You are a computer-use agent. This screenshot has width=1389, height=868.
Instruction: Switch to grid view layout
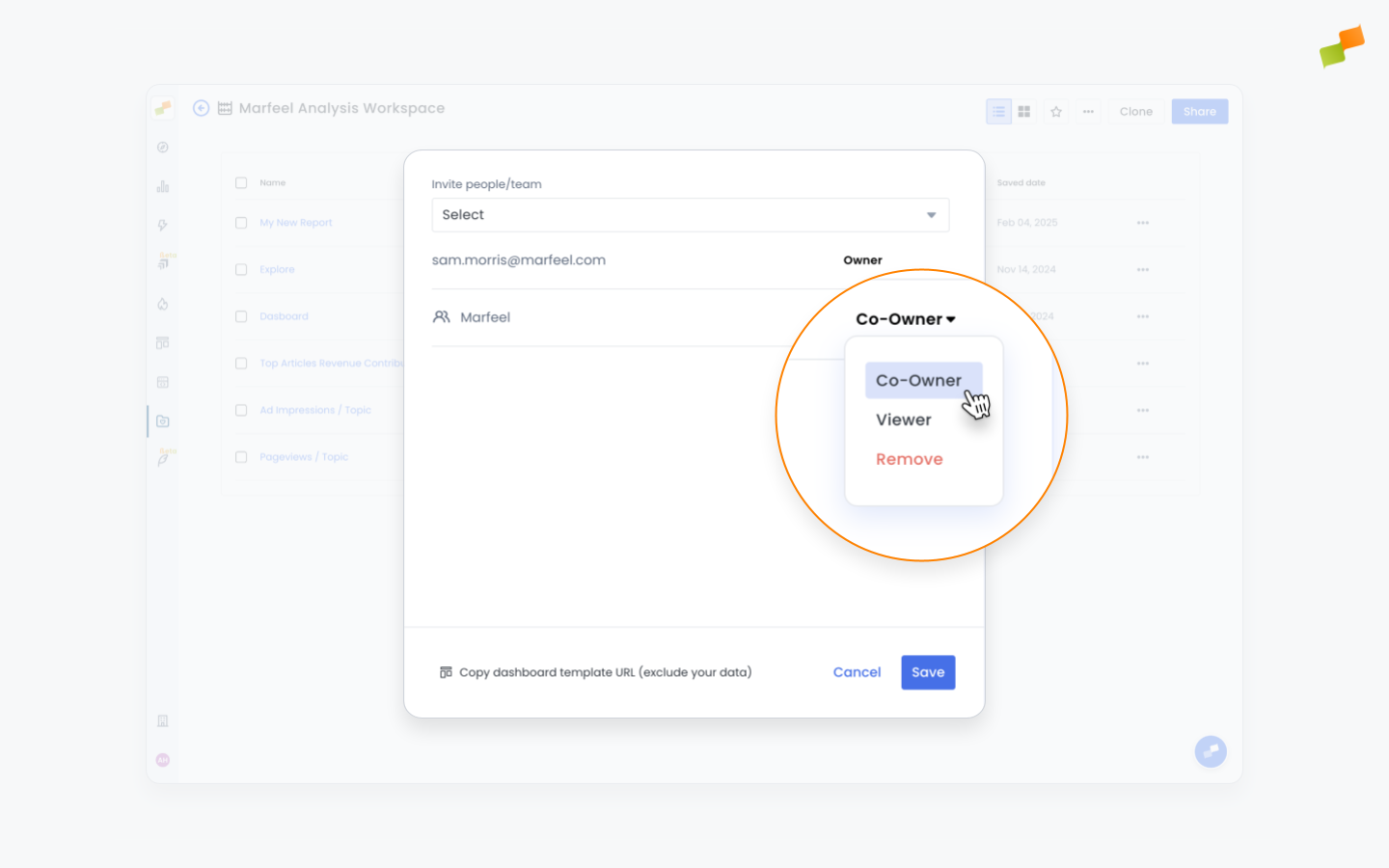coord(1023,111)
